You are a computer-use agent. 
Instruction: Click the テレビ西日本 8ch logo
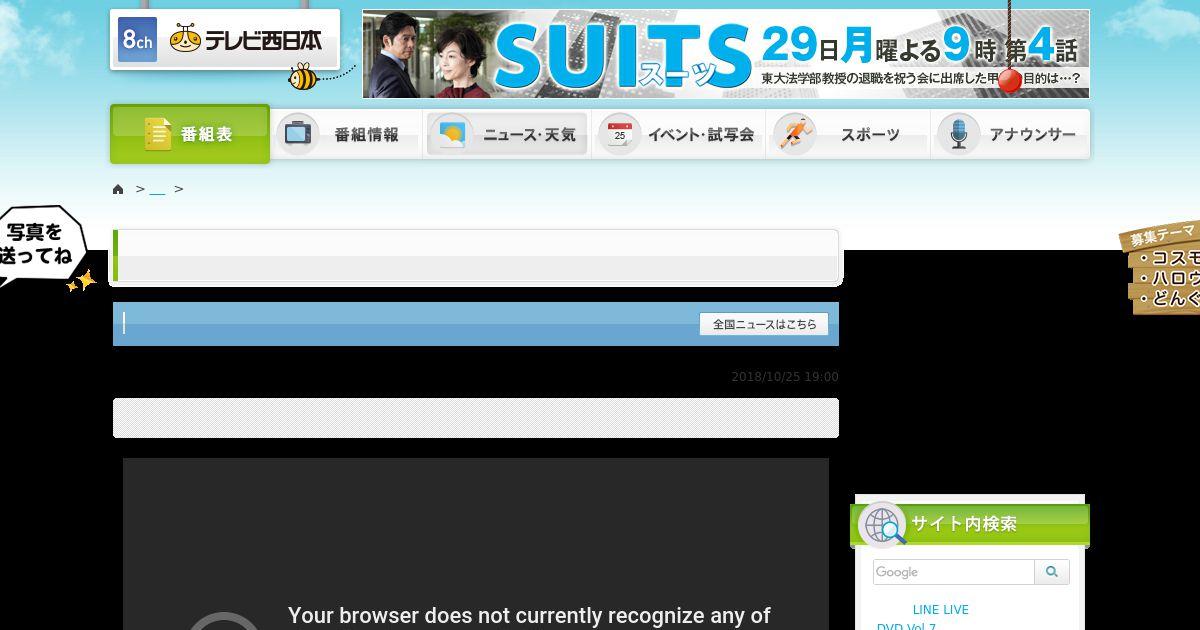(x=224, y=40)
